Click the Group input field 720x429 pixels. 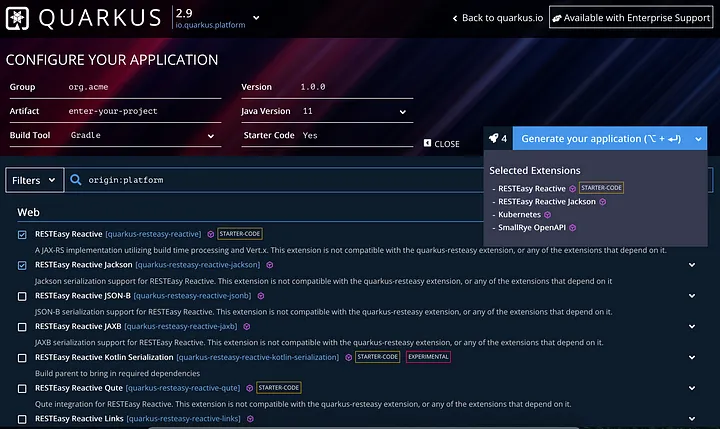tap(144, 87)
